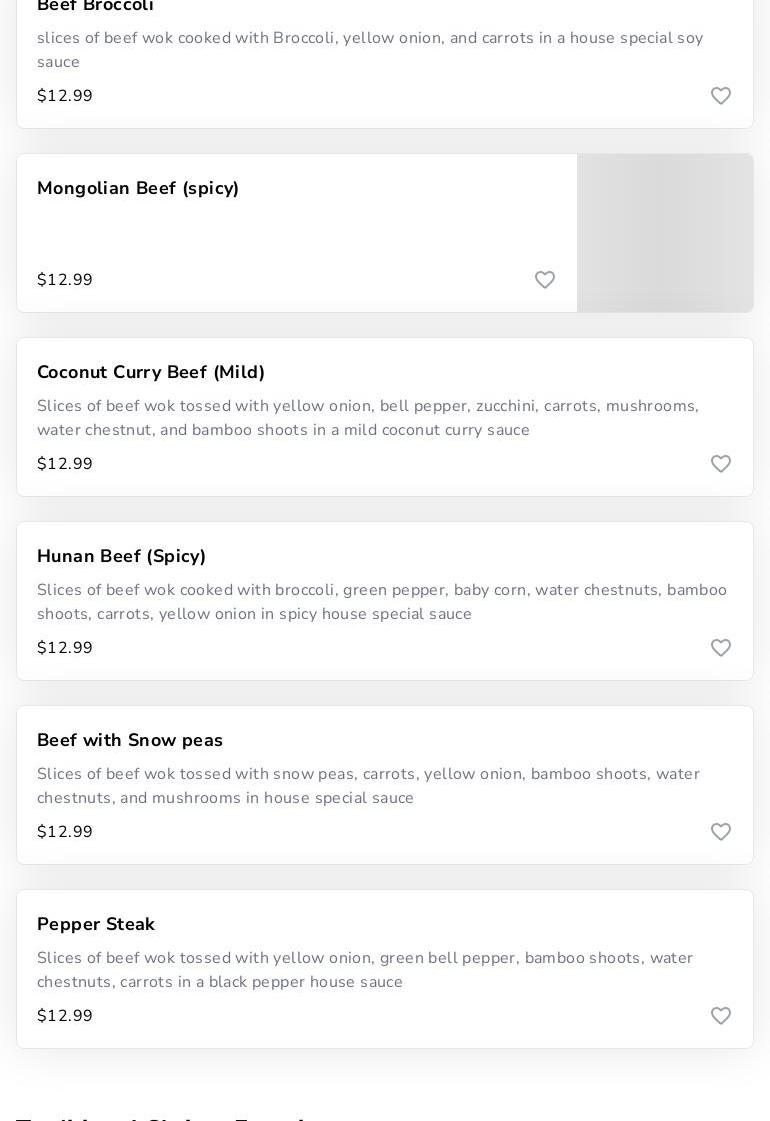Viewport: 770px width, 1121px height.
Task: Open Coconut Curry Beef (Mild) title
Action: click(x=151, y=372)
